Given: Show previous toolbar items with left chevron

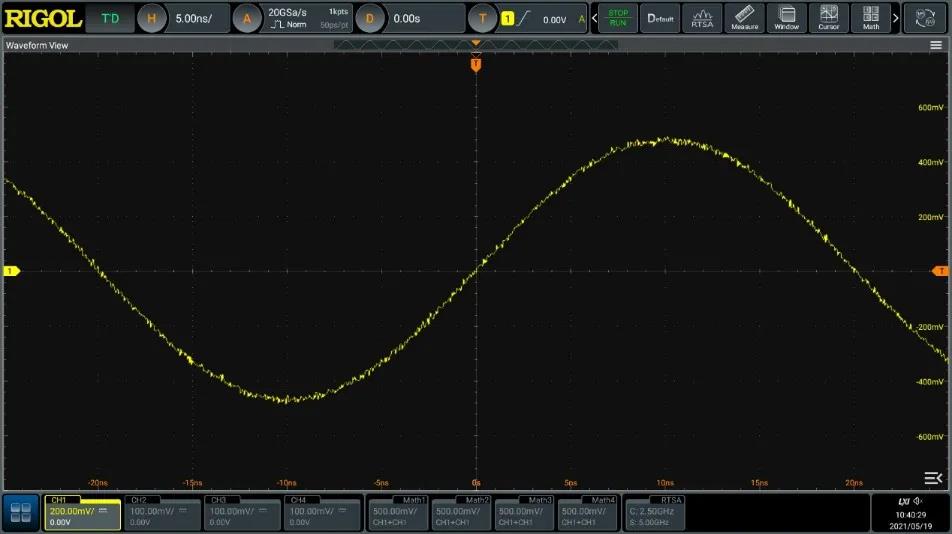Looking at the screenshot, I should click(x=594, y=18).
